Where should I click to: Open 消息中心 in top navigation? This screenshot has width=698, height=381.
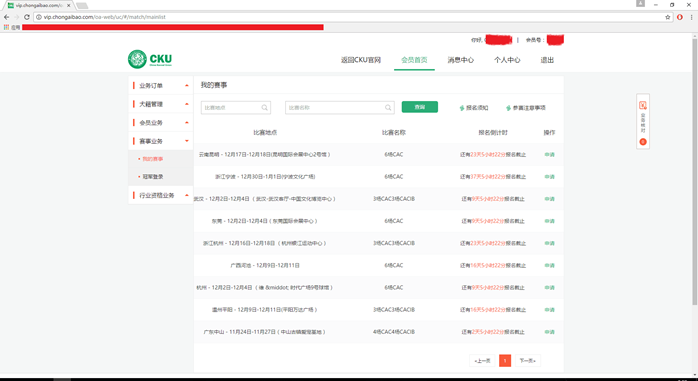460,60
